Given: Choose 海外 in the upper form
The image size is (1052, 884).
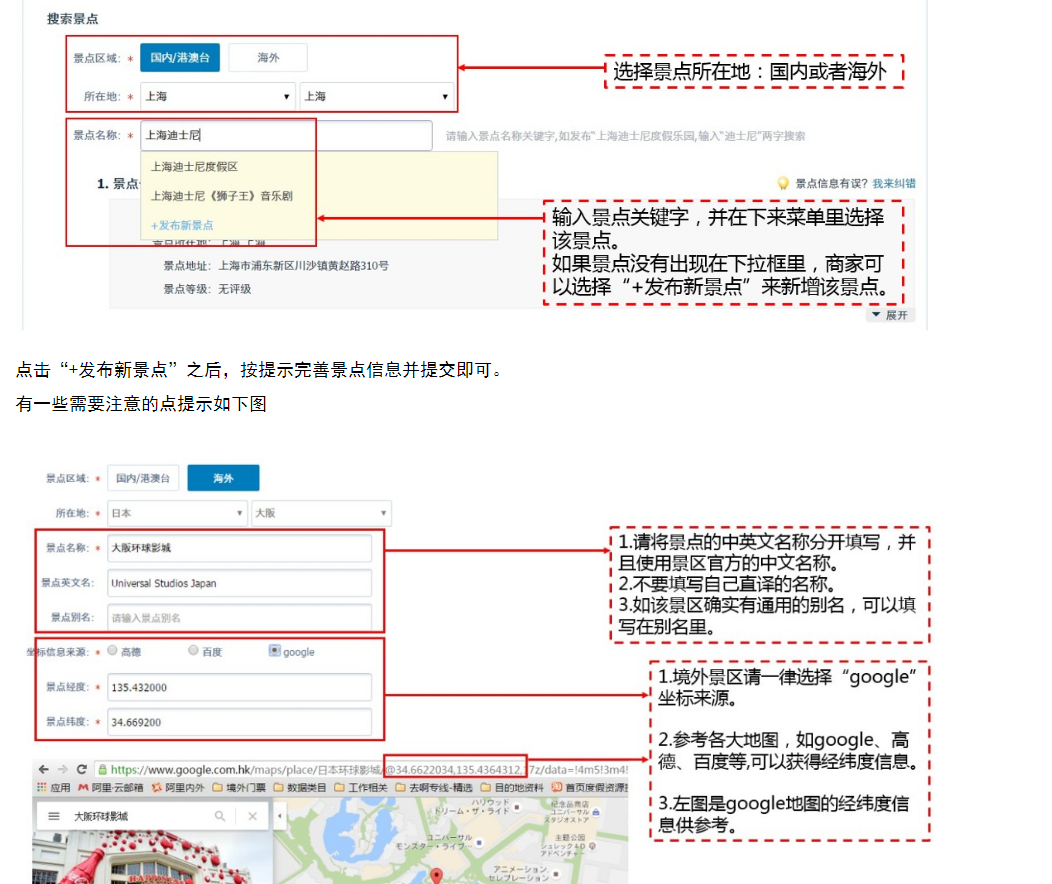Looking at the screenshot, I should [268, 58].
